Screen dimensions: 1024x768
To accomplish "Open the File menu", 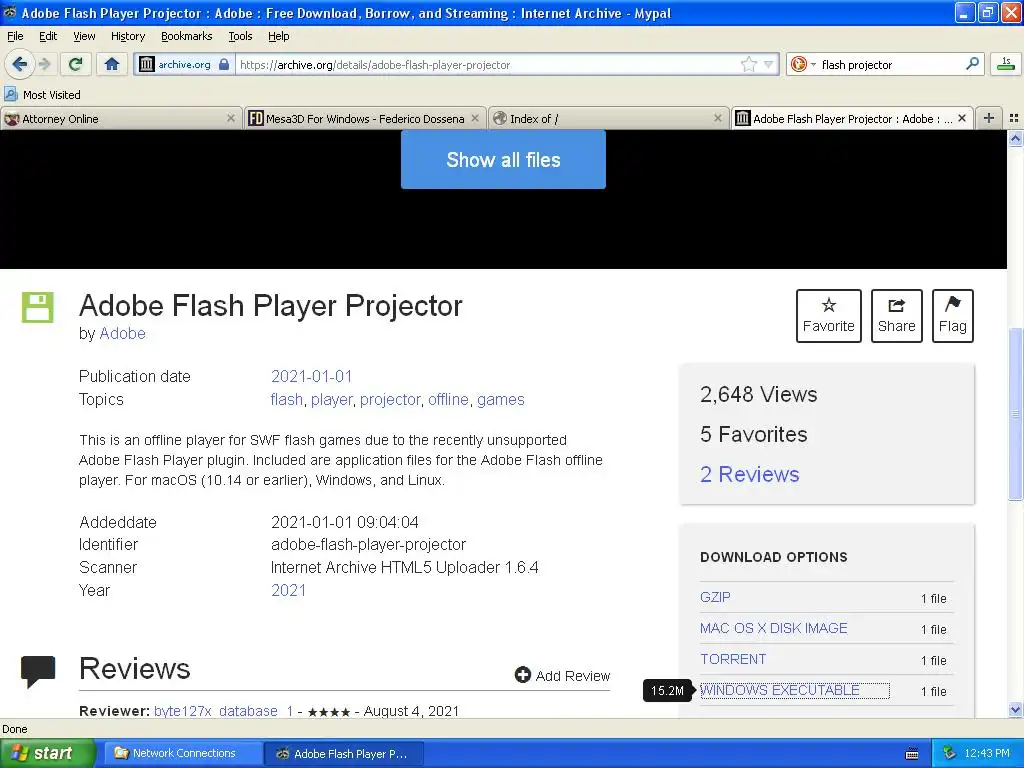I will 15,36.
